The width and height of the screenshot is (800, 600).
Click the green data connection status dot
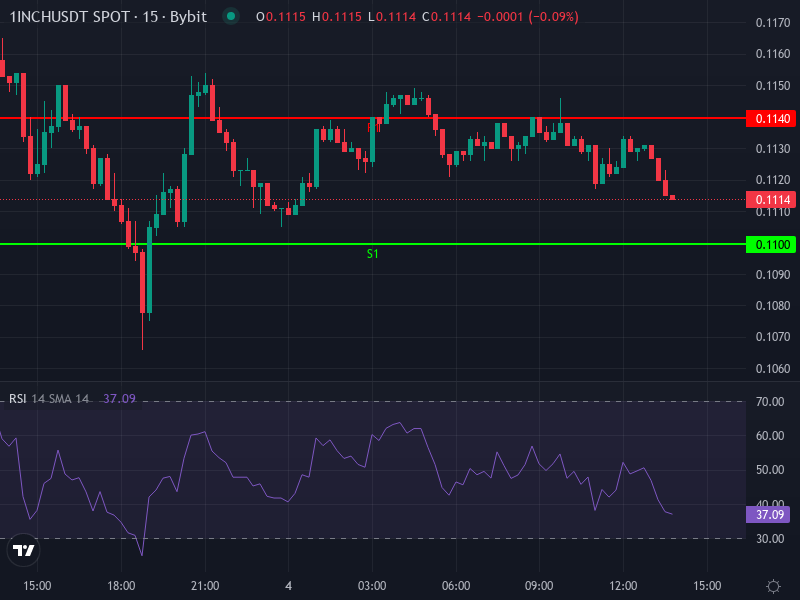click(x=230, y=16)
